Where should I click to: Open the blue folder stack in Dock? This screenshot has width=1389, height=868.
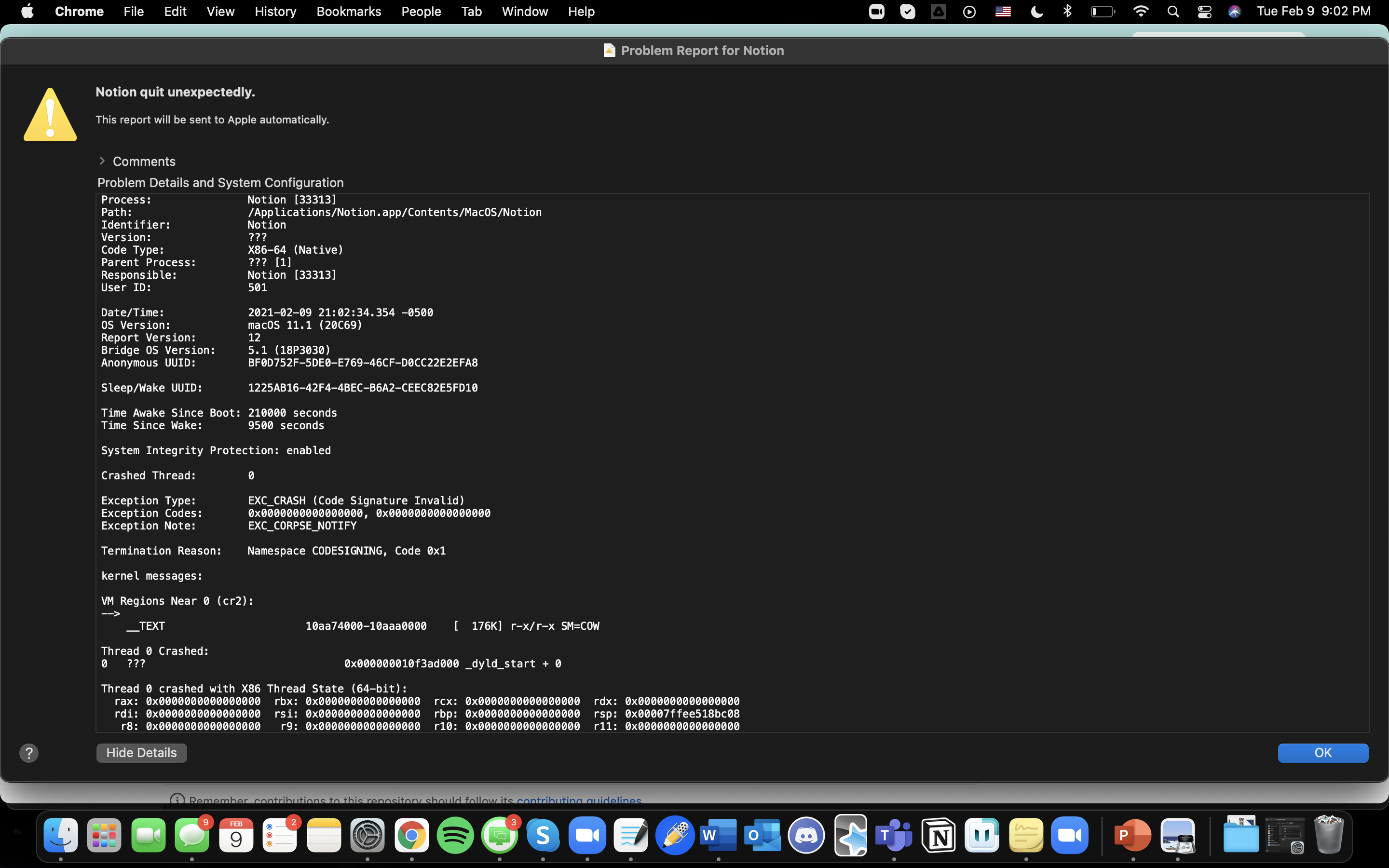click(x=1240, y=835)
